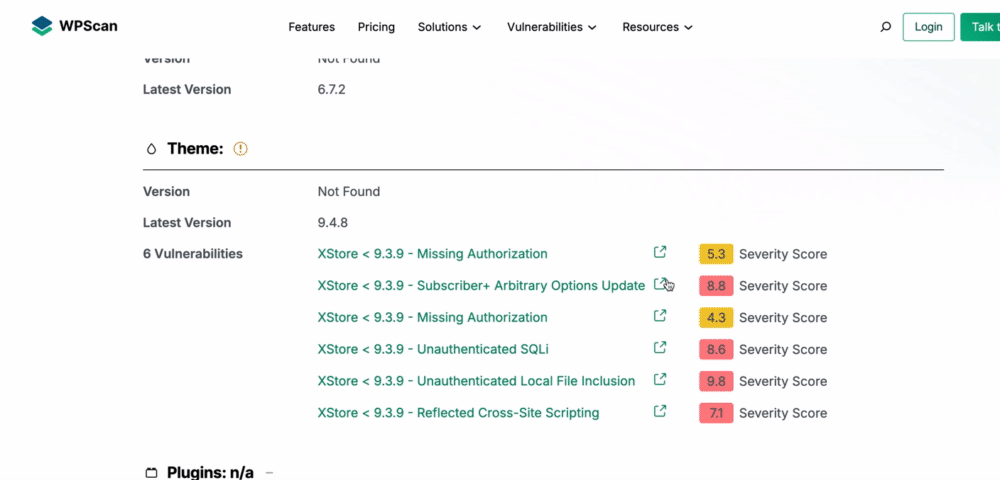Click the green Talk button

click(x=980, y=27)
